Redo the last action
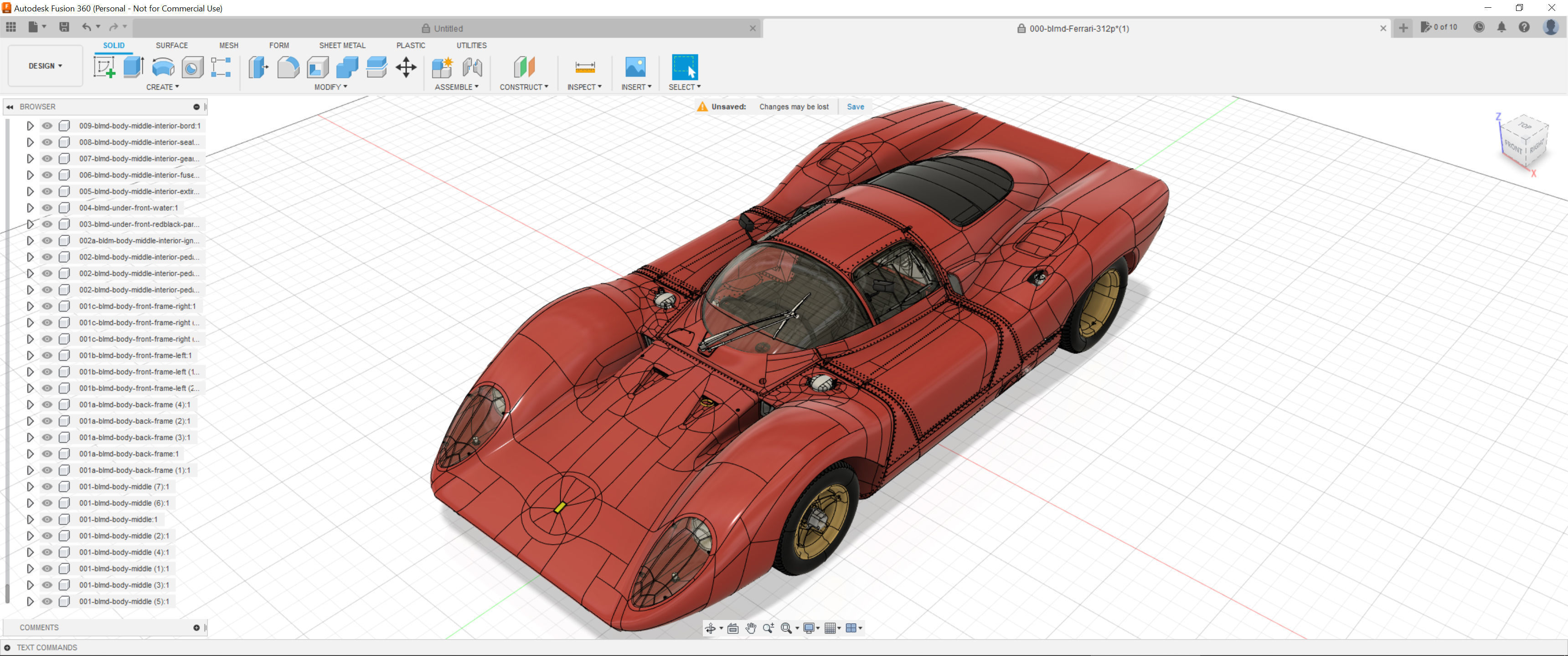The image size is (1568, 656). [113, 27]
